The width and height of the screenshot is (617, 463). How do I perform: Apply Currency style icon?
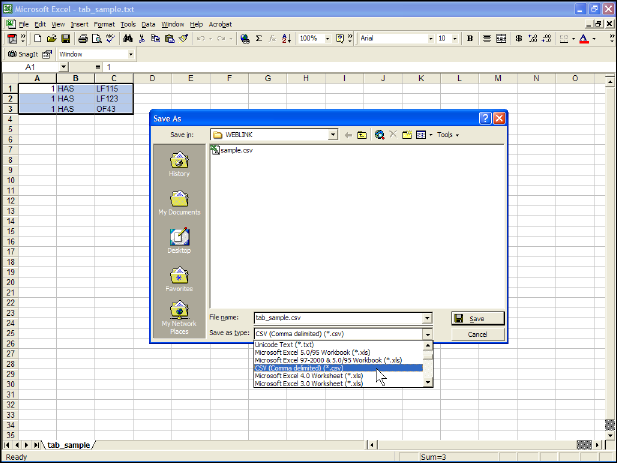pyautogui.click(x=519, y=39)
